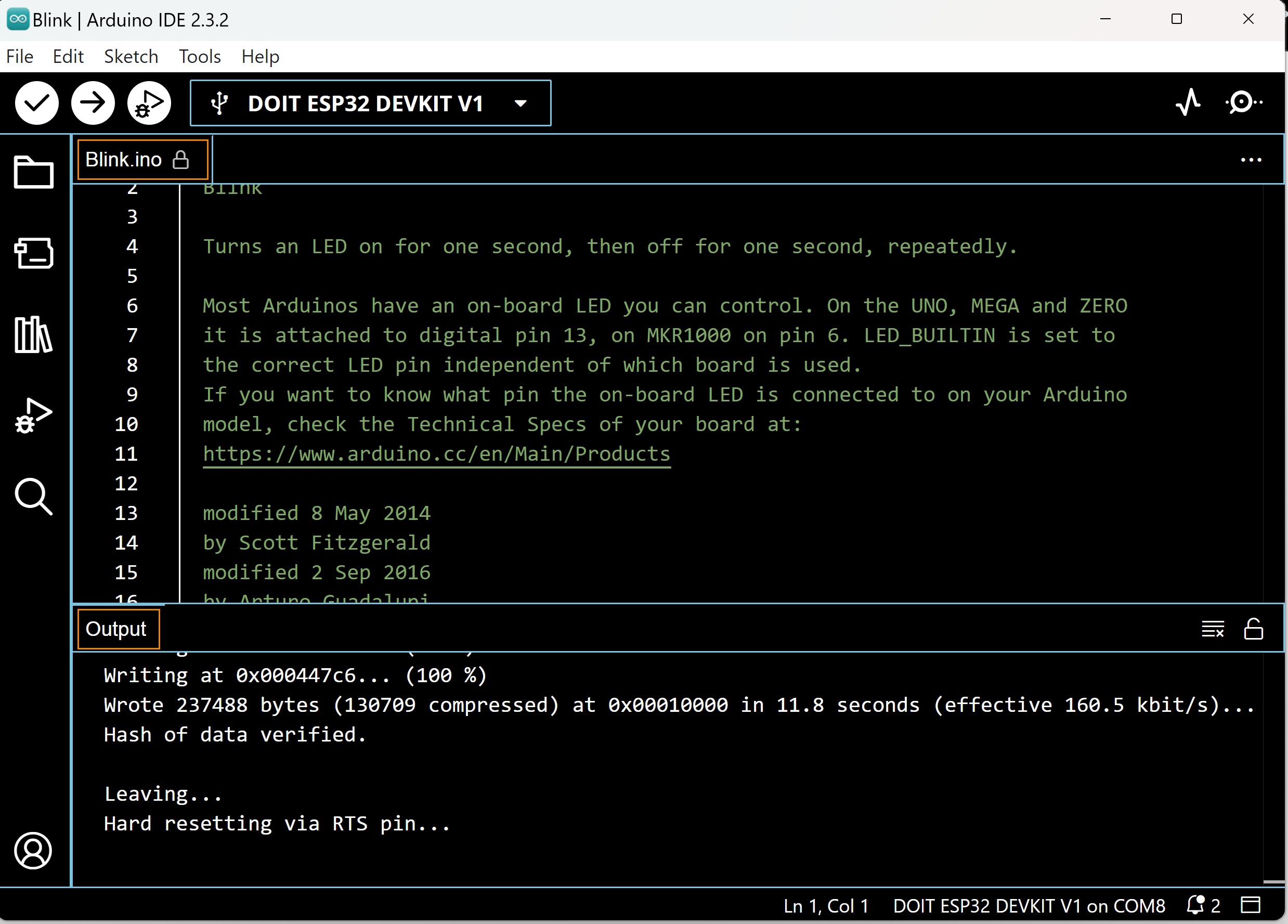The height and width of the screenshot is (924, 1288).
Task: Click the Upload arrow button
Action: 93,103
